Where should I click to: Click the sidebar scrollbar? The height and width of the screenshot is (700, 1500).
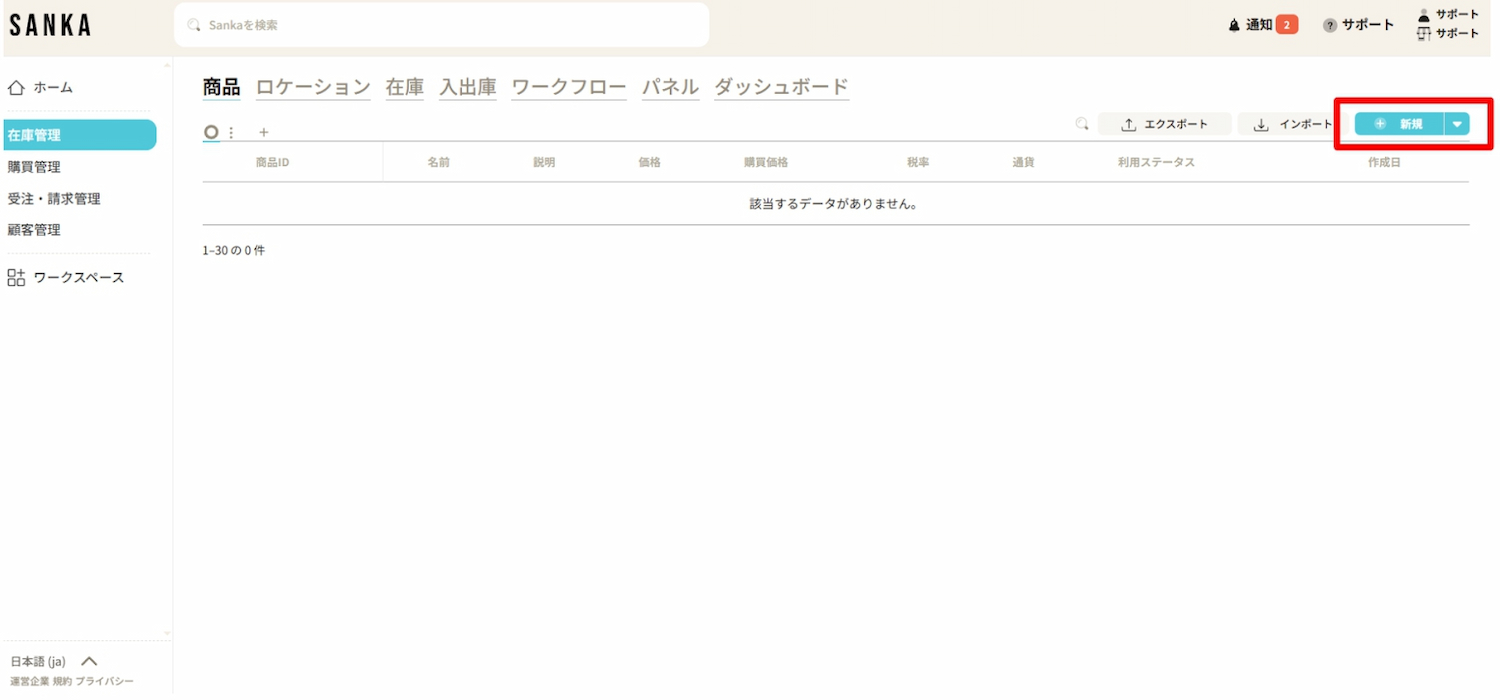[x=167, y=350]
